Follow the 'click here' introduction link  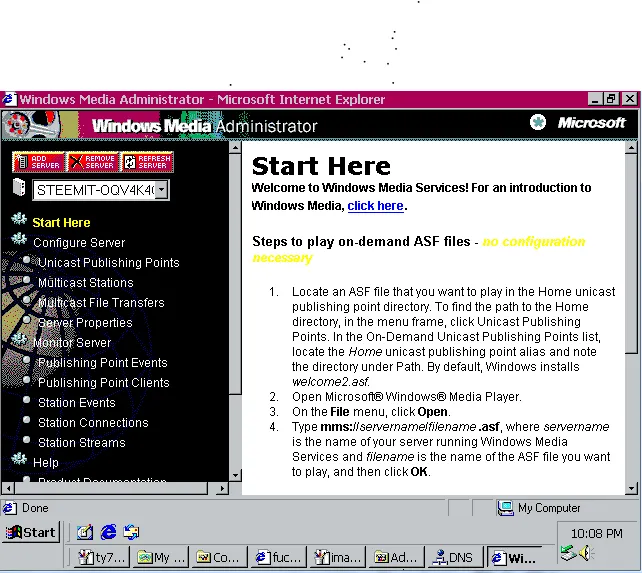375,206
